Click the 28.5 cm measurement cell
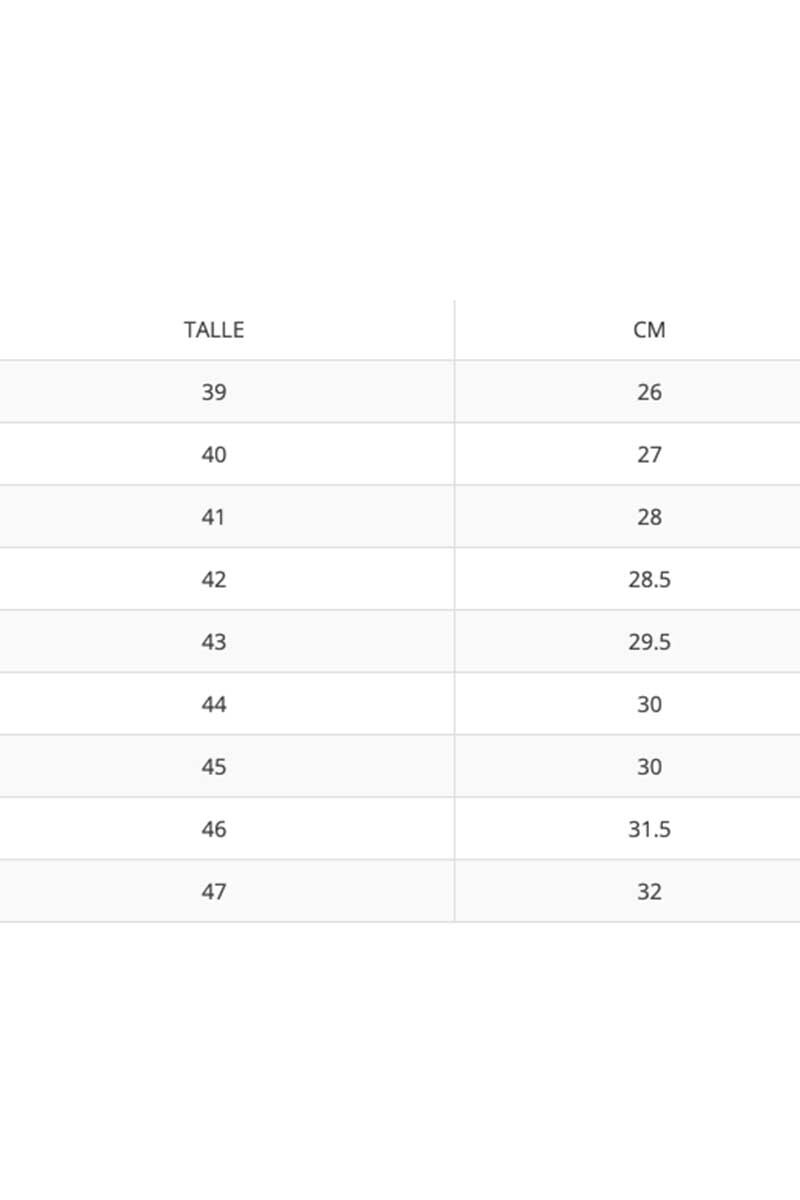 coord(649,580)
